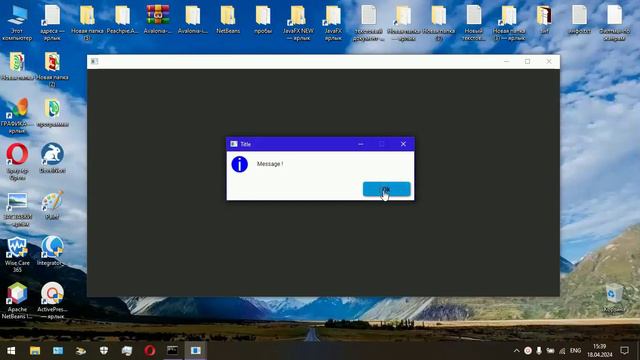The image size is (640, 360).
Task: Click the active app's taskbar button
Action: tap(196, 351)
